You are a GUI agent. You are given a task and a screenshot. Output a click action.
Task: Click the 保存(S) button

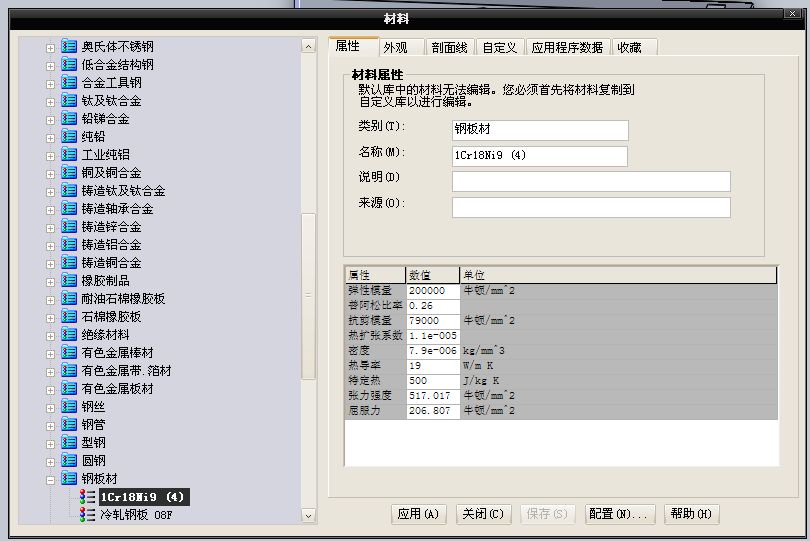[548, 514]
